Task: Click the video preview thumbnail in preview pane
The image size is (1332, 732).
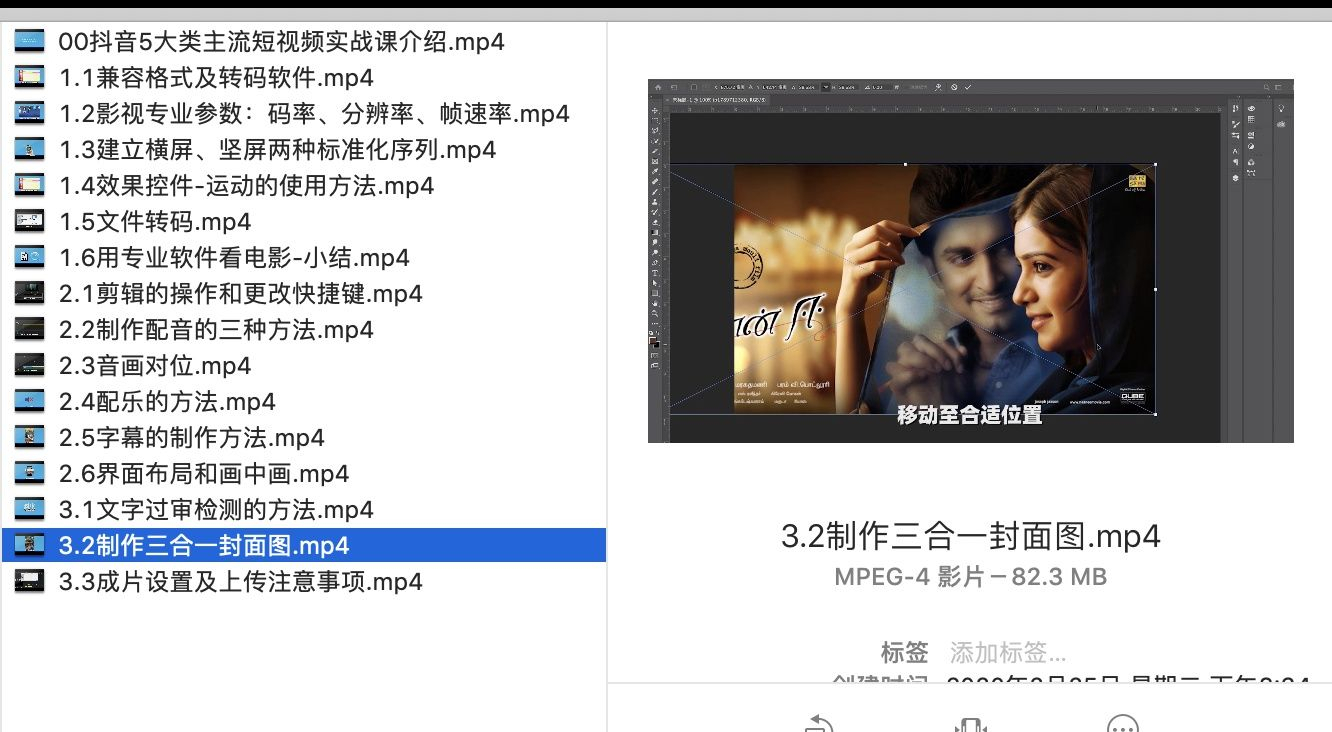Action: 970,261
